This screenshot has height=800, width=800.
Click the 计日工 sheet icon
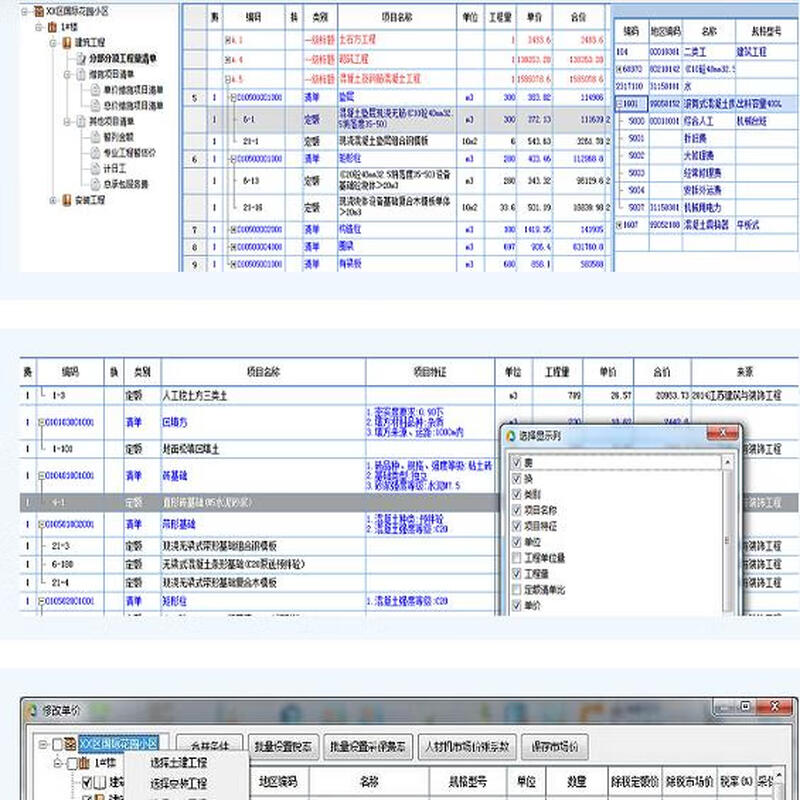pyautogui.click(x=94, y=168)
